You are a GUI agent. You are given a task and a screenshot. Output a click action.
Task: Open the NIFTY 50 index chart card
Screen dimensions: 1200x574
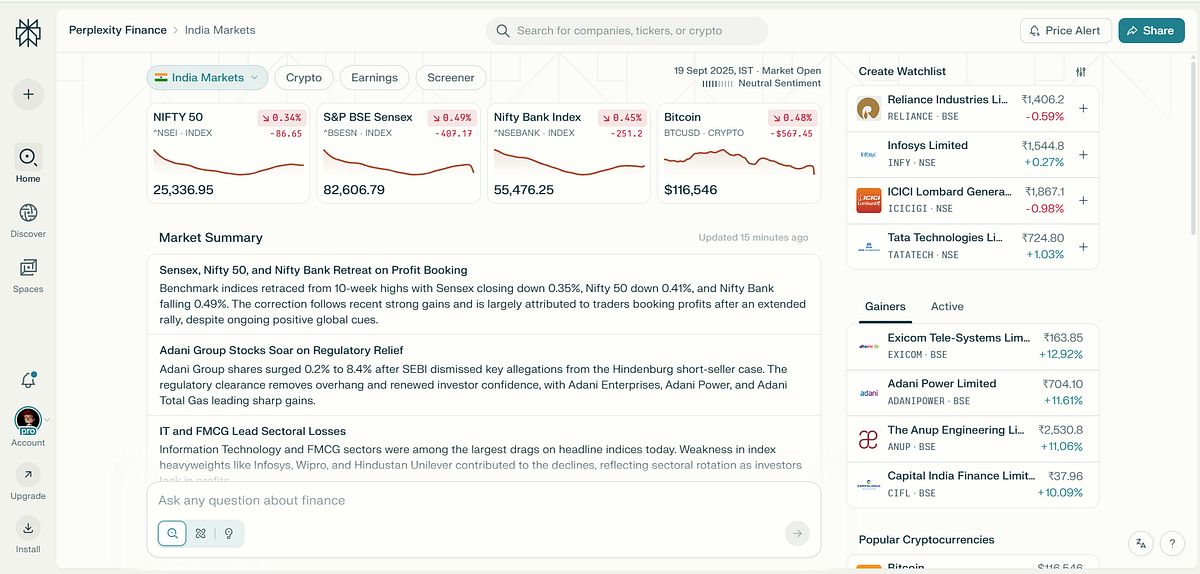[229, 153]
